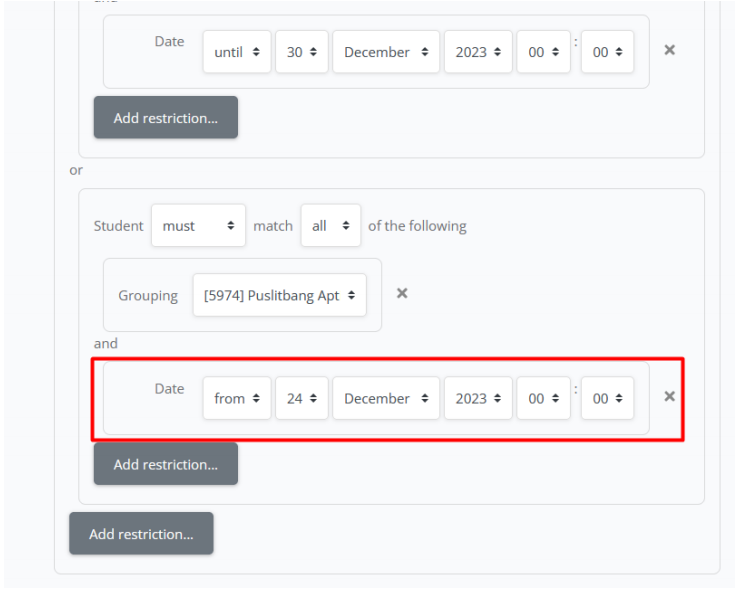Open the day dropdown showing 24
This screenshot has width=745, height=598.
tap(301, 398)
